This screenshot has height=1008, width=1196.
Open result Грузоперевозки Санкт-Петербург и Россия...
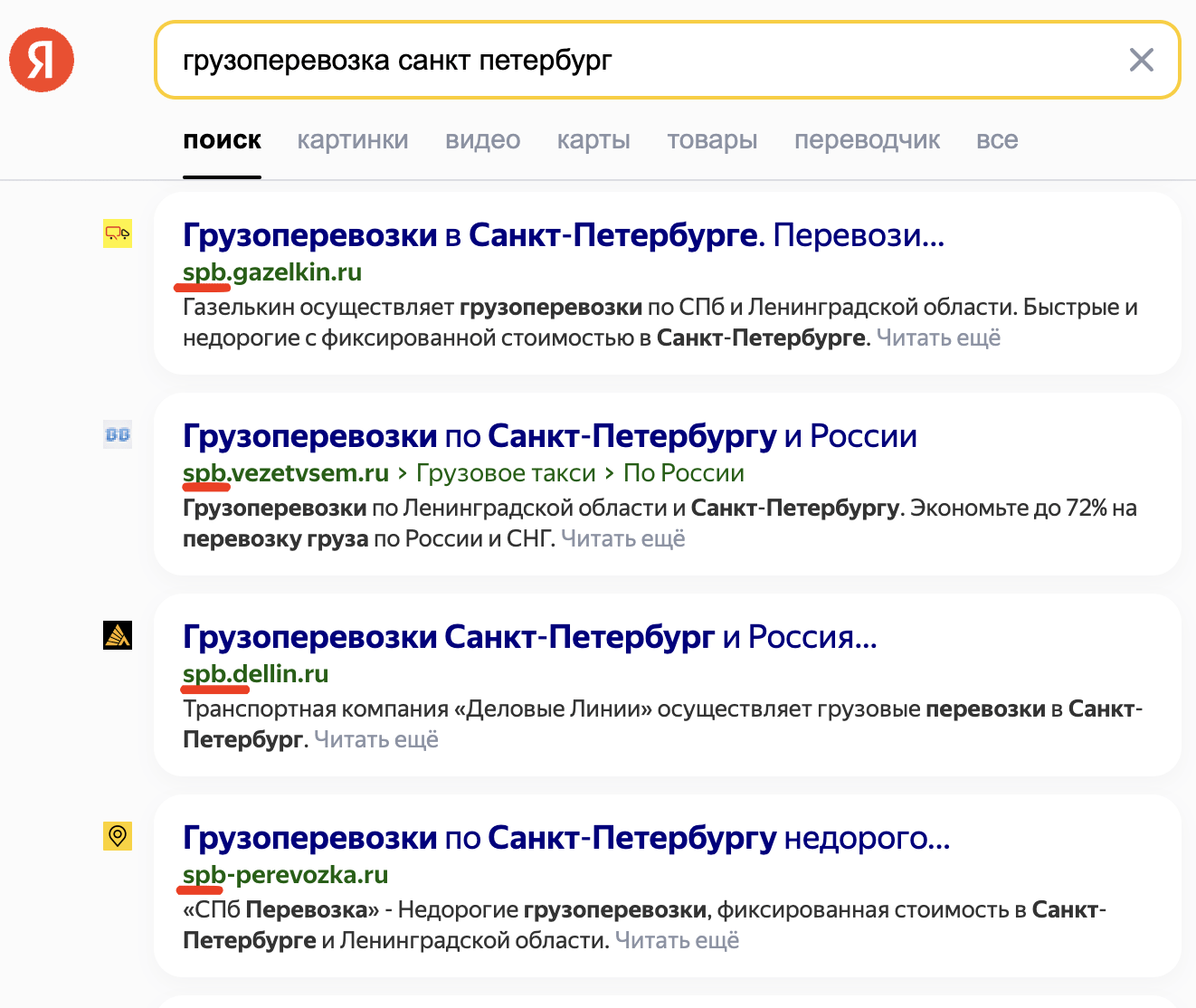pos(530,637)
